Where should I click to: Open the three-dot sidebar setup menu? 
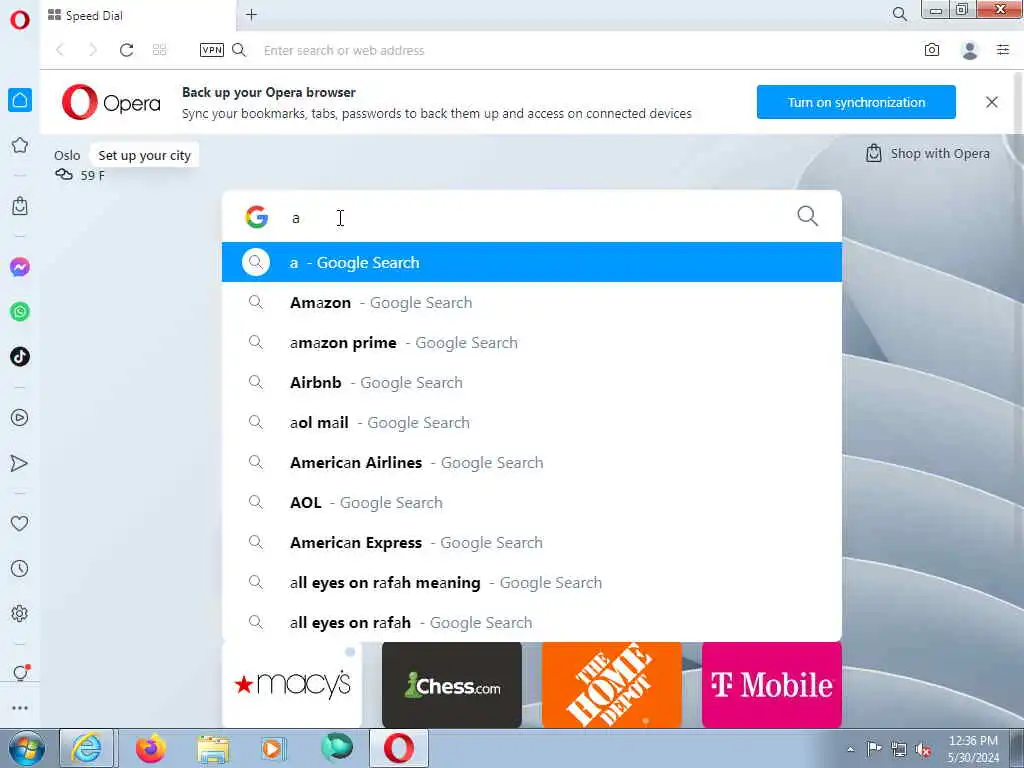20,708
